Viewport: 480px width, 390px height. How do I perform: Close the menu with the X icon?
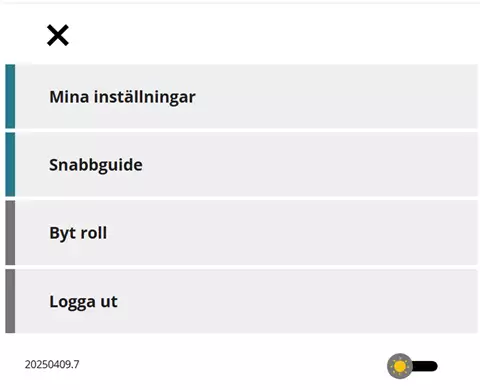click(58, 35)
